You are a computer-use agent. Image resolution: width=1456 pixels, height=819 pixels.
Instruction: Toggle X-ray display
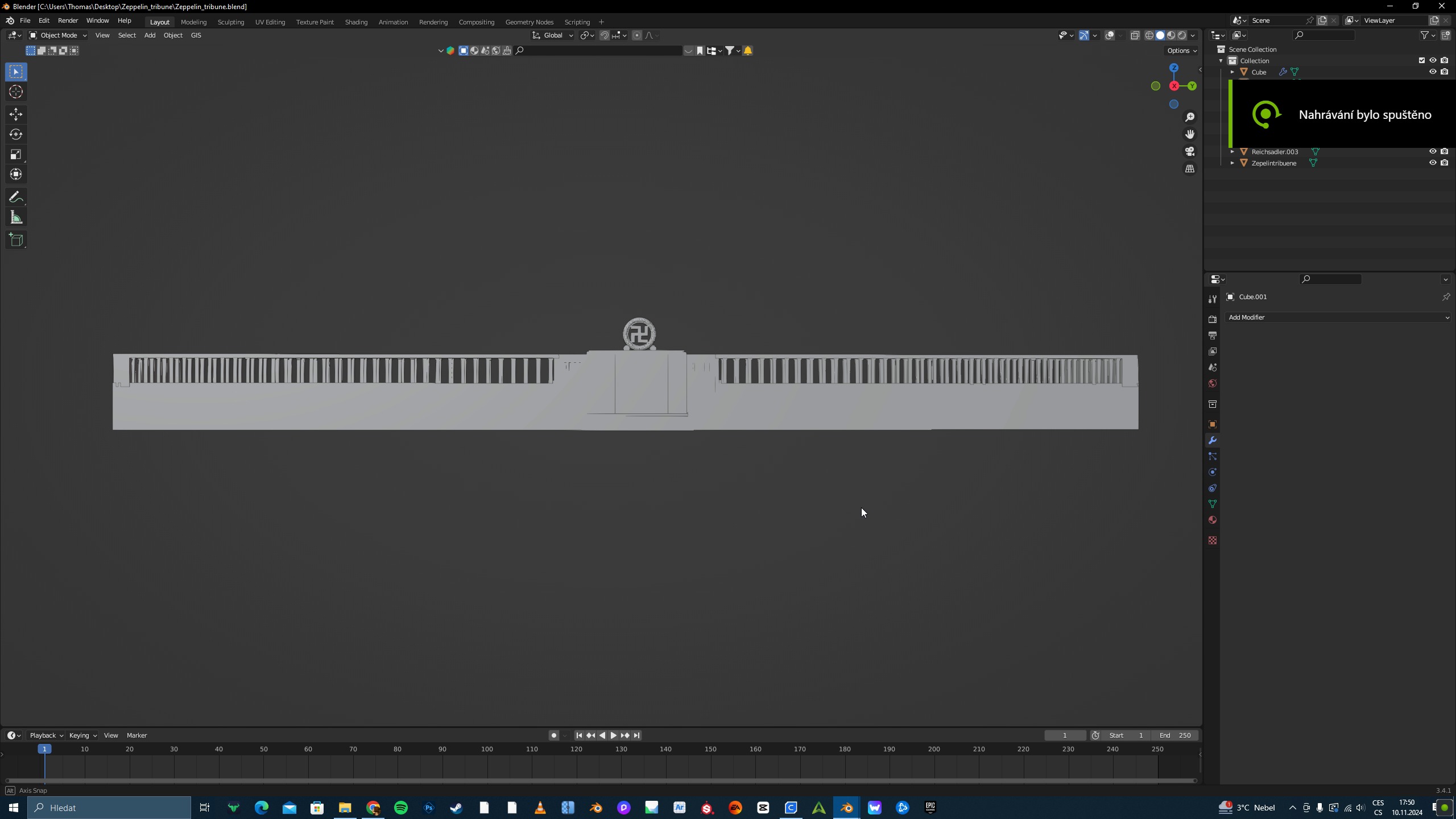(x=1135, y=35)
